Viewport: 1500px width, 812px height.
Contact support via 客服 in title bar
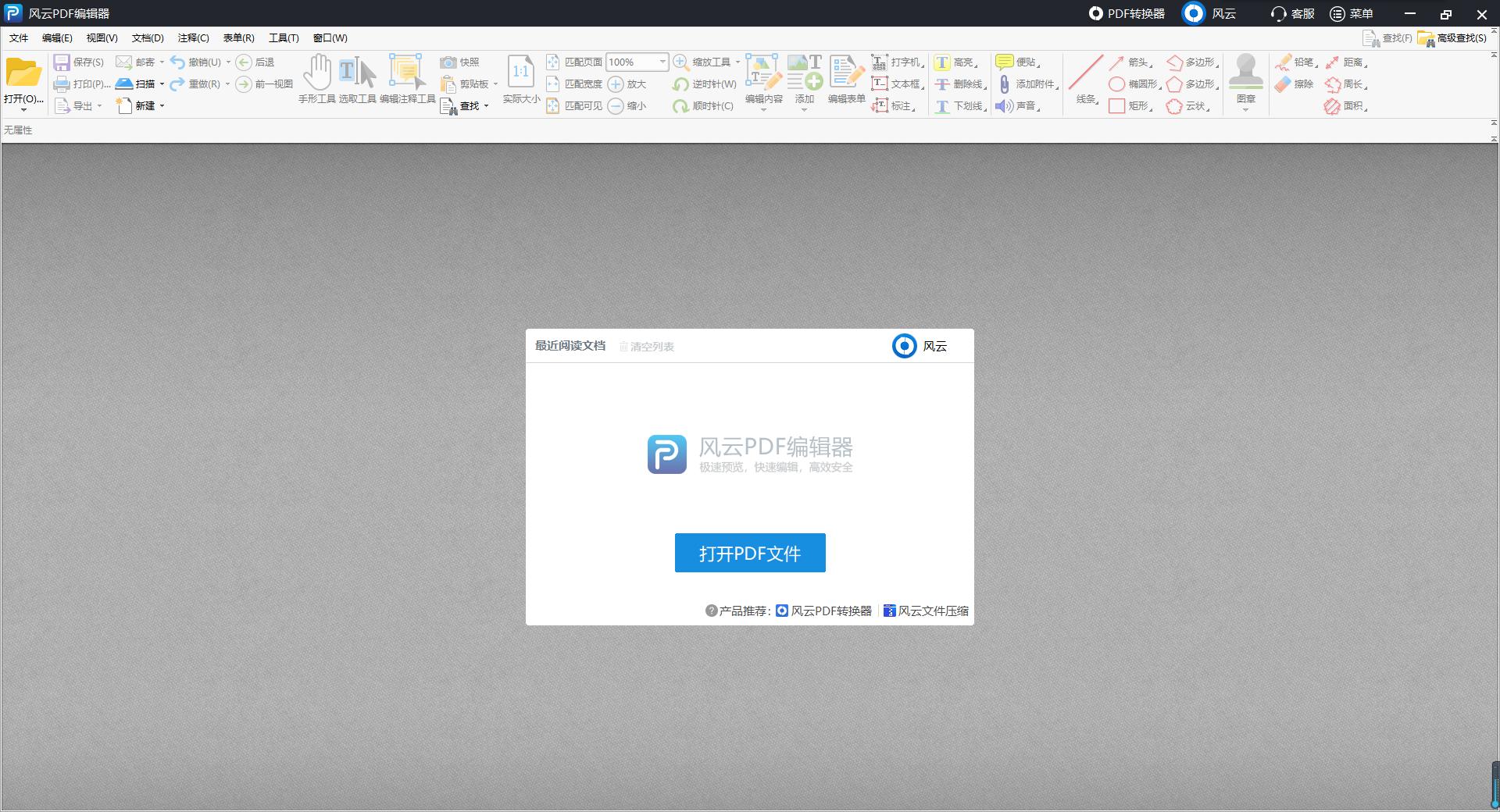pos(1292,13)
